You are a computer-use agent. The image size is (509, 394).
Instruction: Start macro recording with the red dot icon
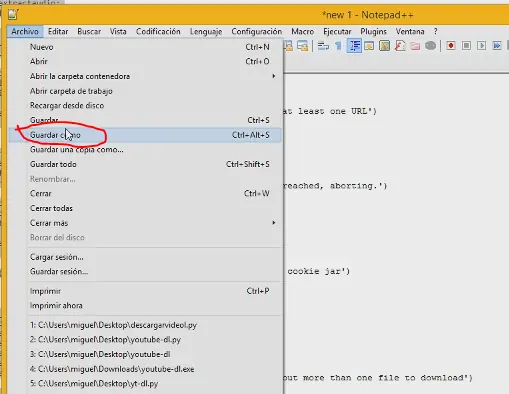[x=451, y=46]
